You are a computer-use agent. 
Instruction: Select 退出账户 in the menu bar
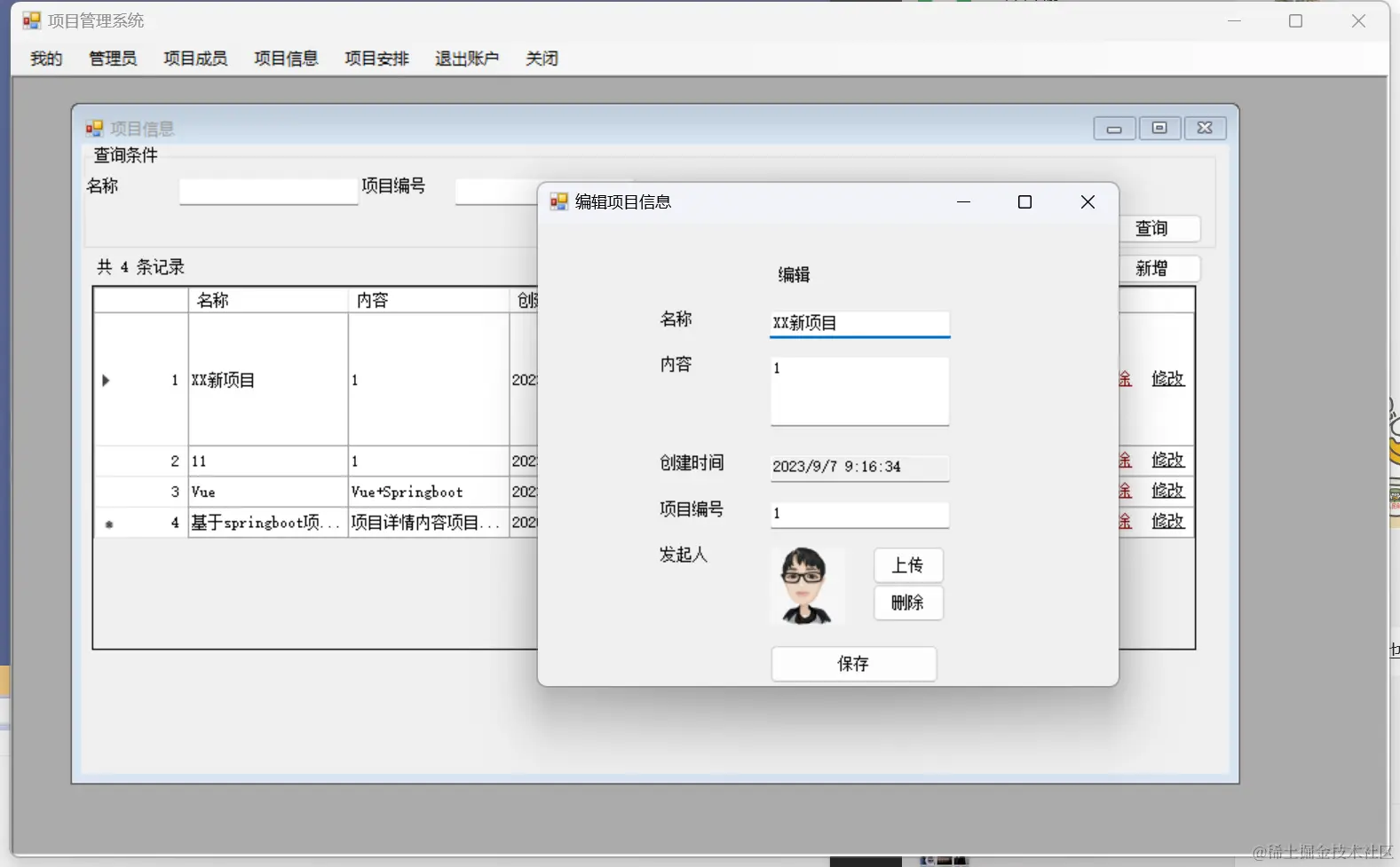467,59
